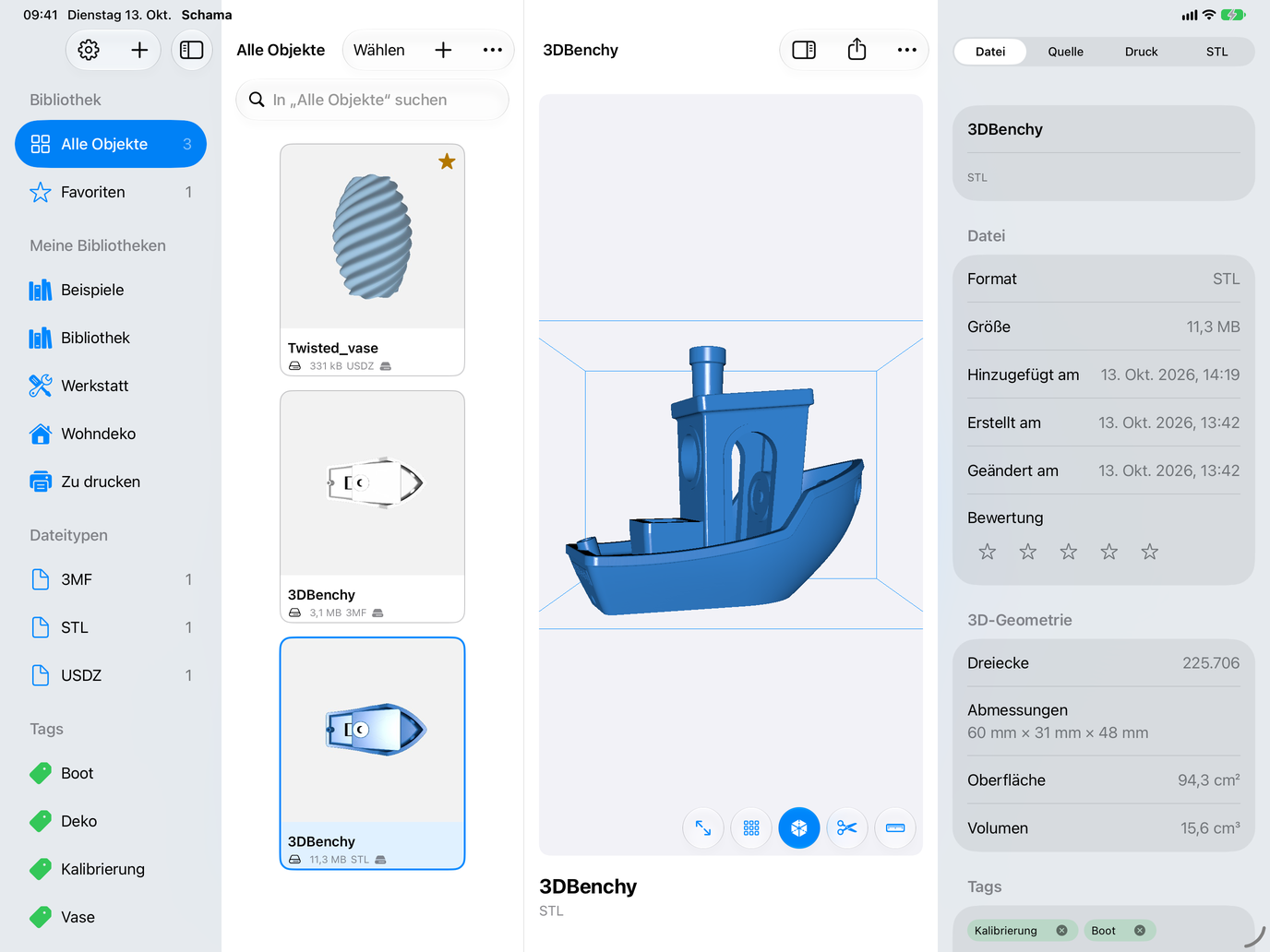Click the Wählen button
1270x952 pixels.
click(x=379, y=50)
